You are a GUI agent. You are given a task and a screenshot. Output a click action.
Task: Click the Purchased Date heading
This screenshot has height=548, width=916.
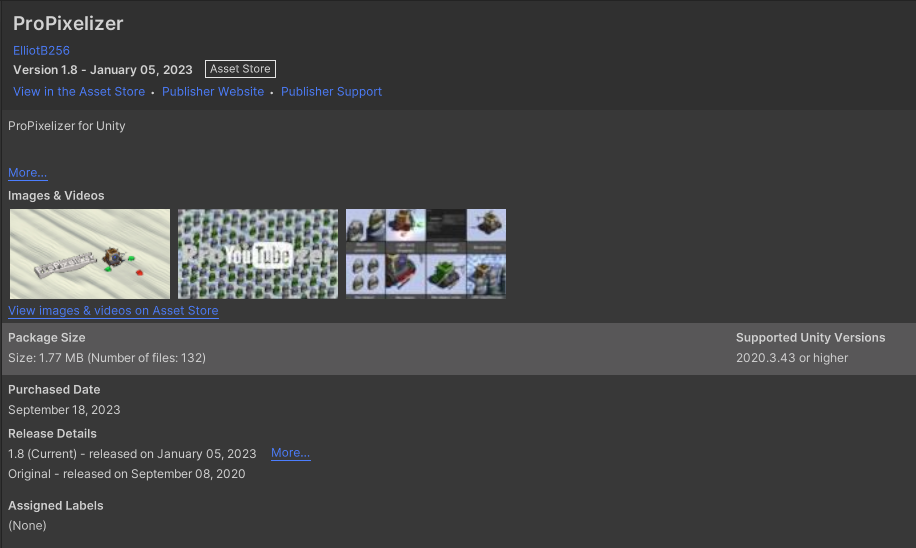pyautogui.click(x=54, y=390)
